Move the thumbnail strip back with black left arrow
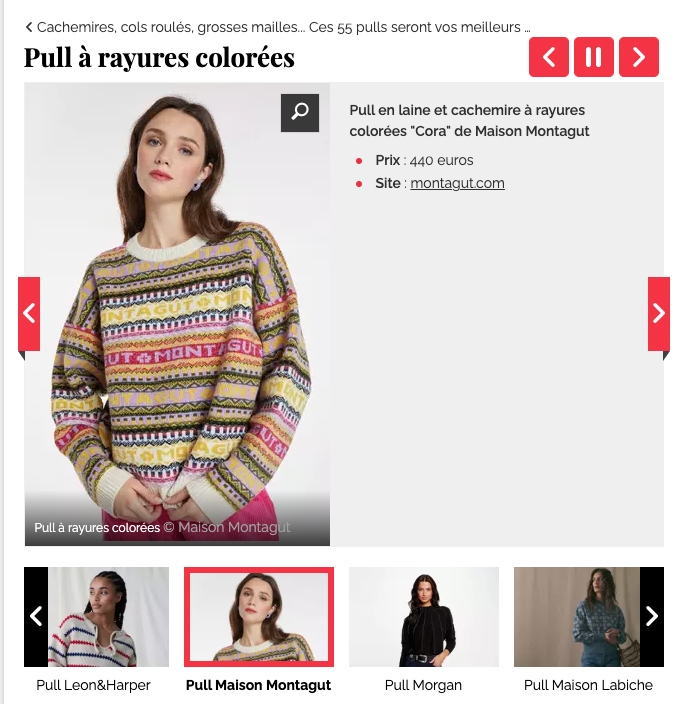678x704 pixels. click(36, 616)
